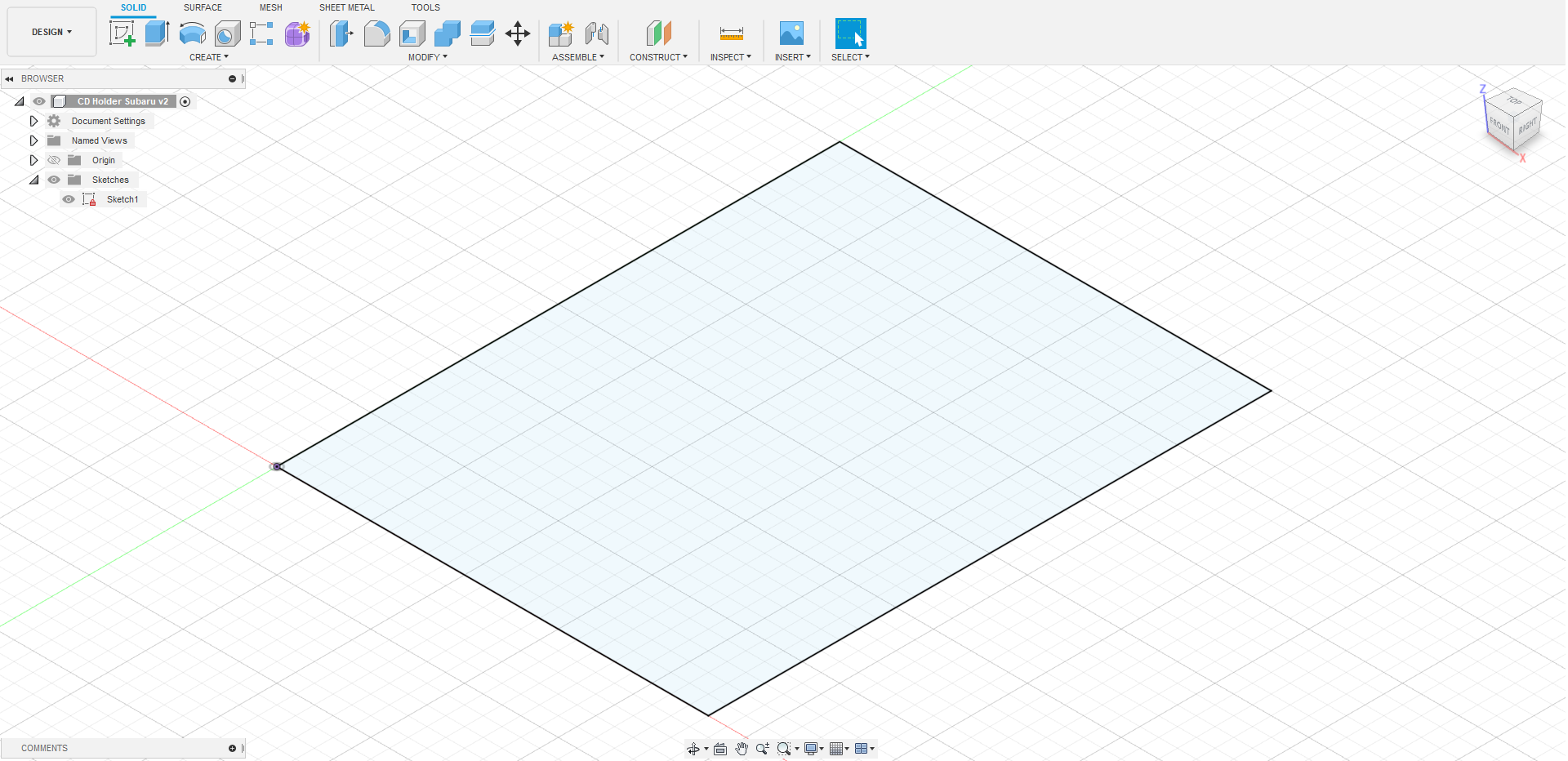This screenshot has height=761, width=1568.
Task: Open the SELECT dropdown menu
Action: (850, 57)
